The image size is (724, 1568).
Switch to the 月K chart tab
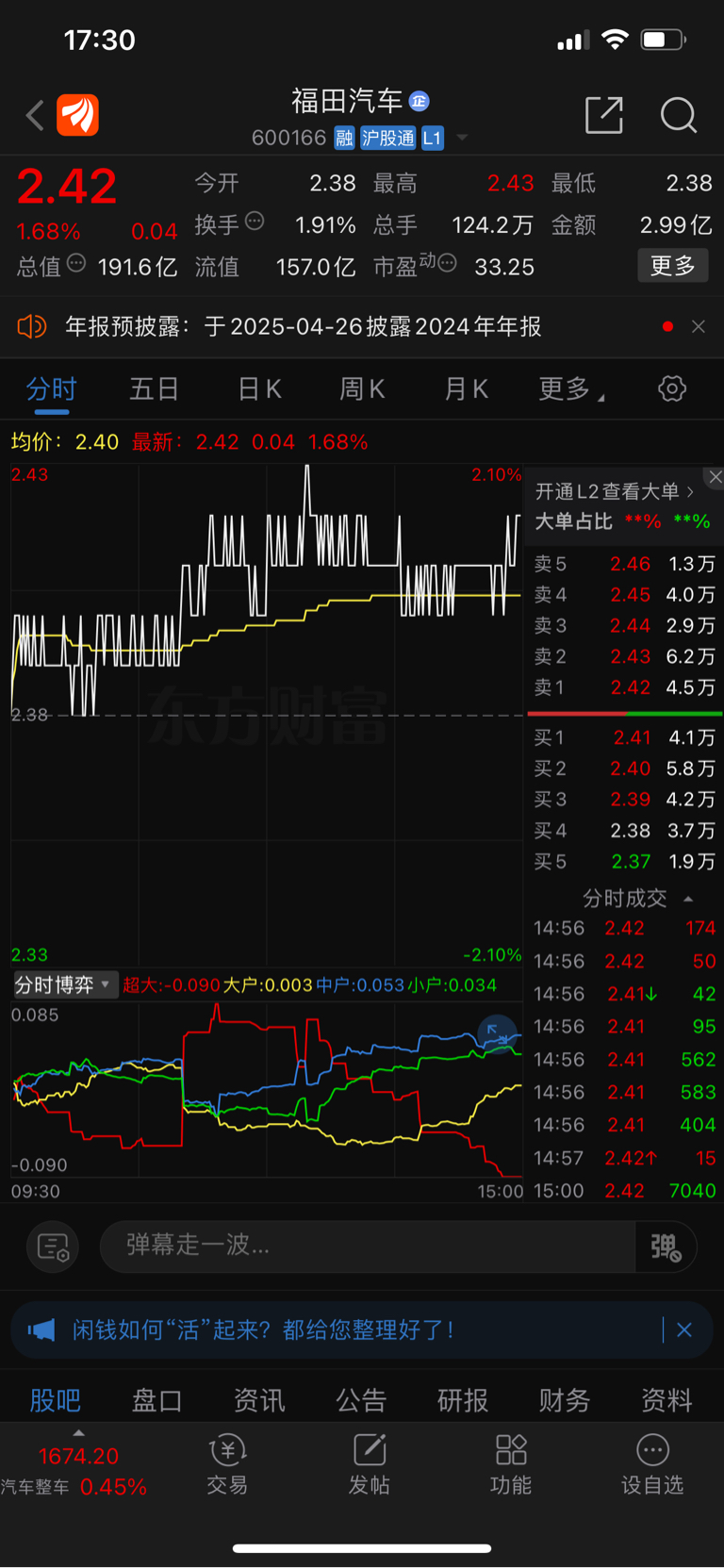(466, 388)
